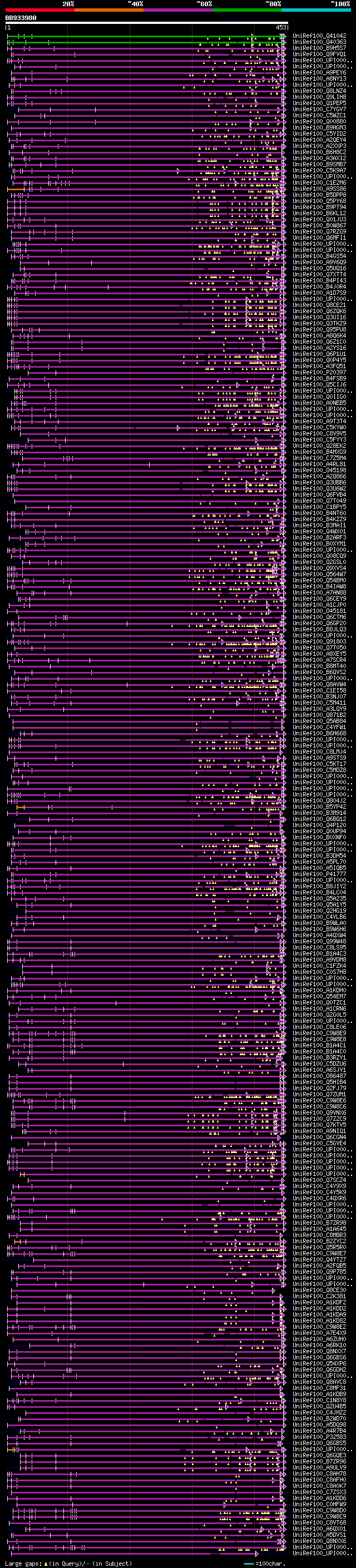Click UniRef100_A9ULV9 in the list
Viewport: 356px width, 1568px height.
tap(319, 1467)
